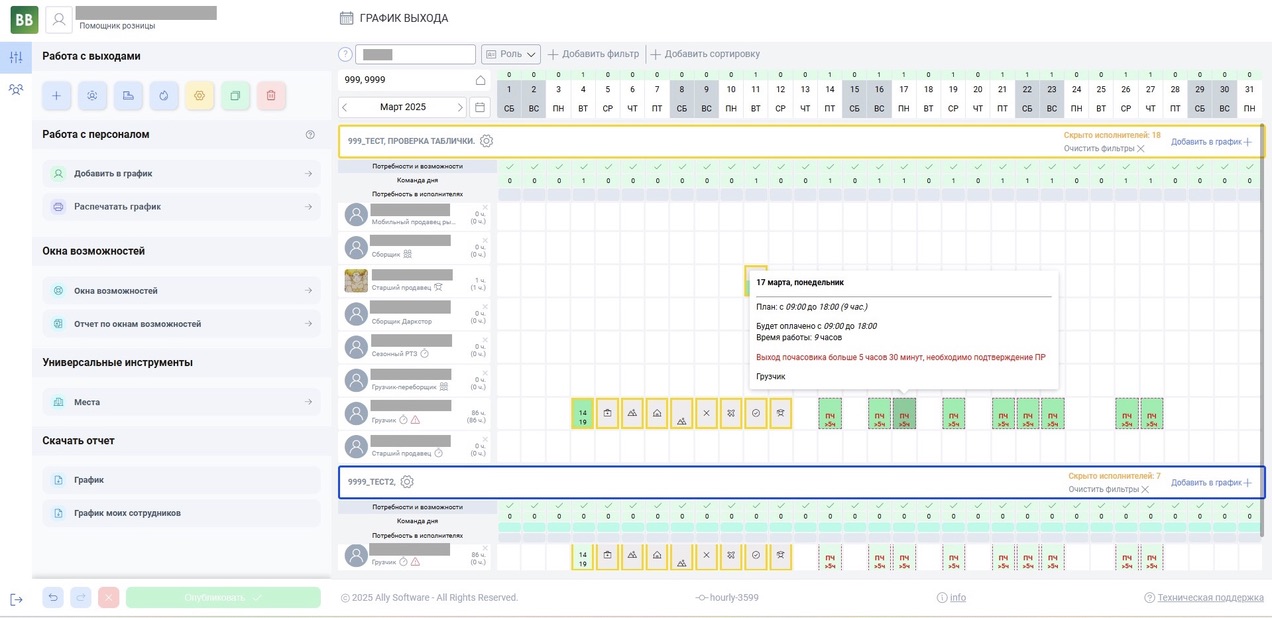Select the day 17 column header
The image size is (1272, 618).
pos(904,98)
